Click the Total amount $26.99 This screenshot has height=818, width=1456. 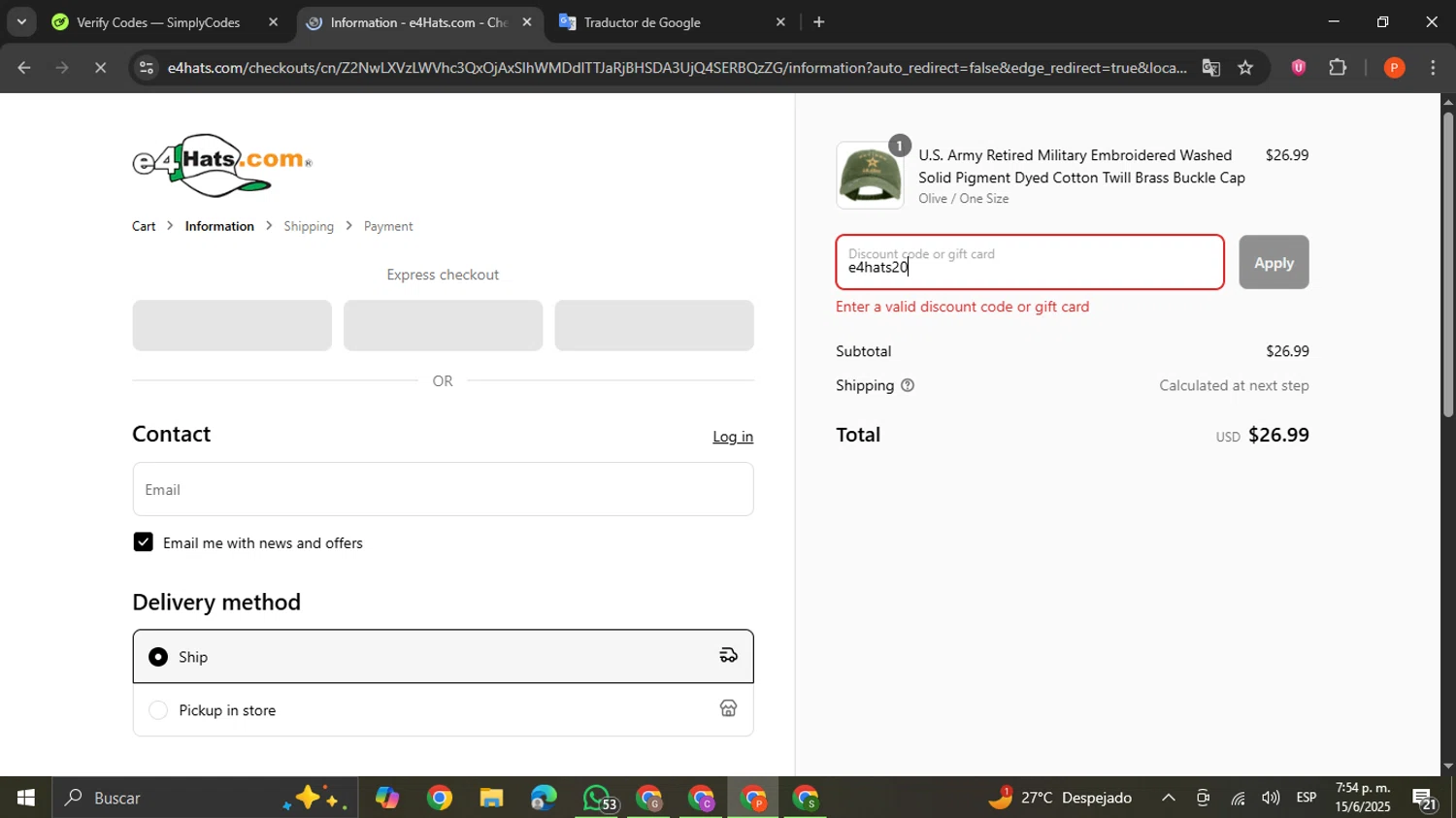click(x=1278, y=435)
